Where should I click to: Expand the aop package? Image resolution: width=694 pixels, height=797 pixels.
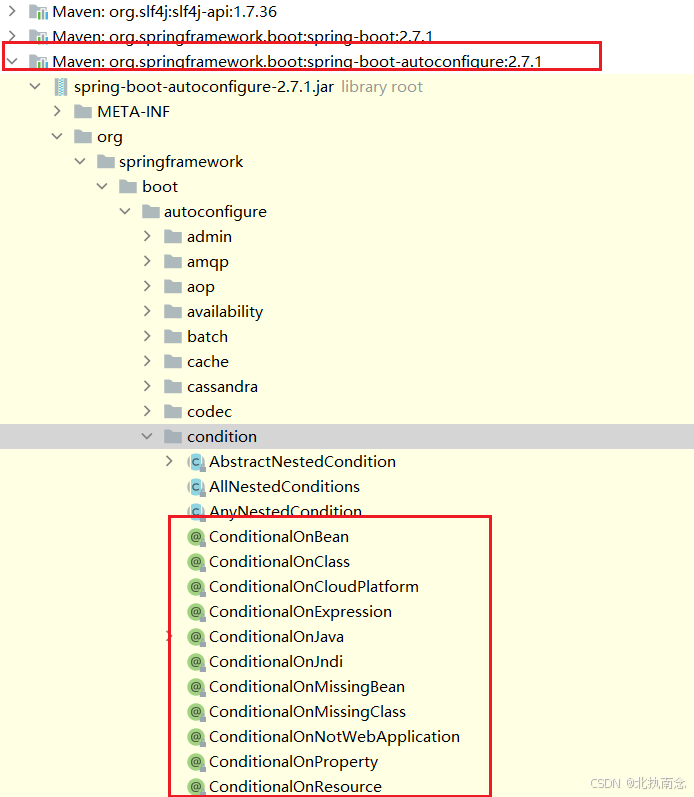pos(147,286)
